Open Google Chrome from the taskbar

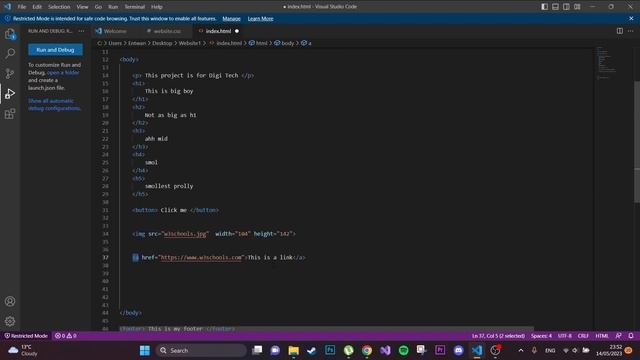(367, 350)
